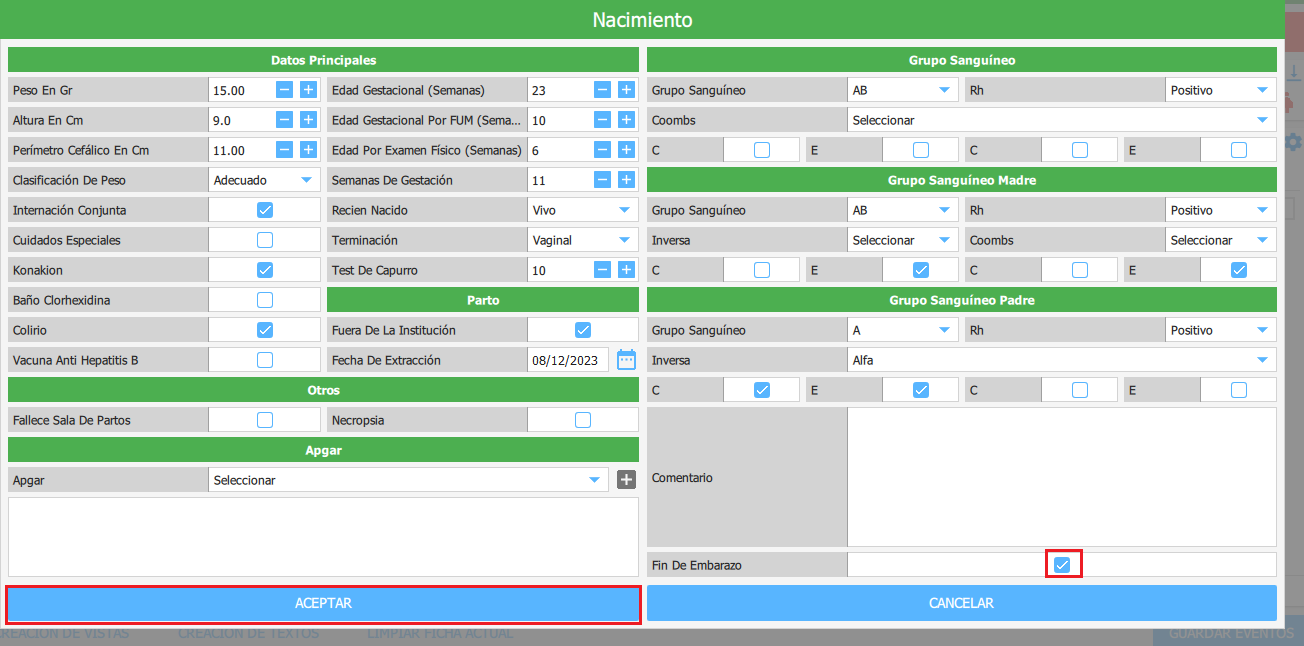Click Test De Capurro label

pos(374,270)
